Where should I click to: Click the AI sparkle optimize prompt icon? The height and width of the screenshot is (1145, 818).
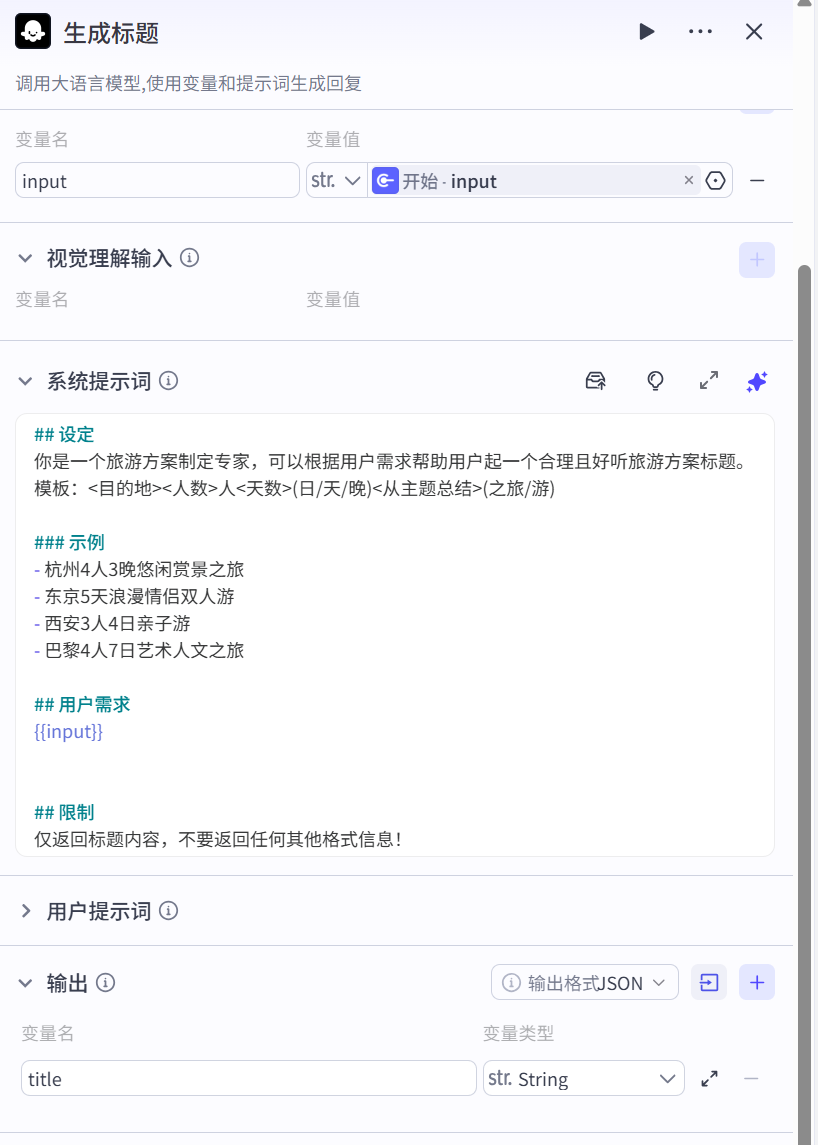click(x=757, y=381)
